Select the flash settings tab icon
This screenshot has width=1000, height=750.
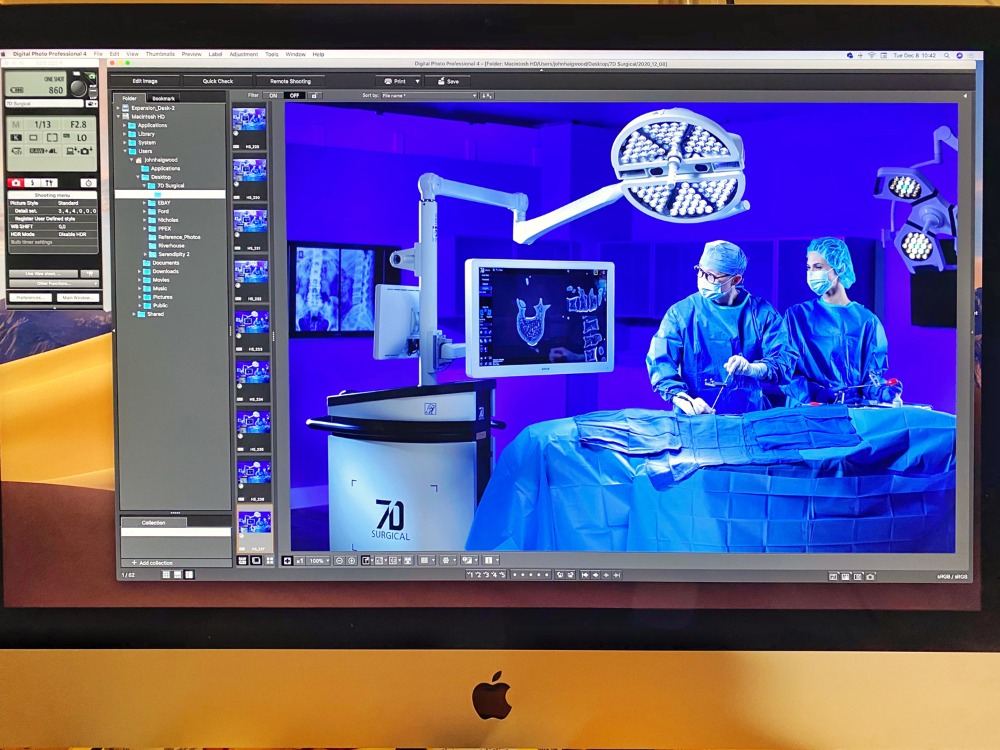point(33,183)
